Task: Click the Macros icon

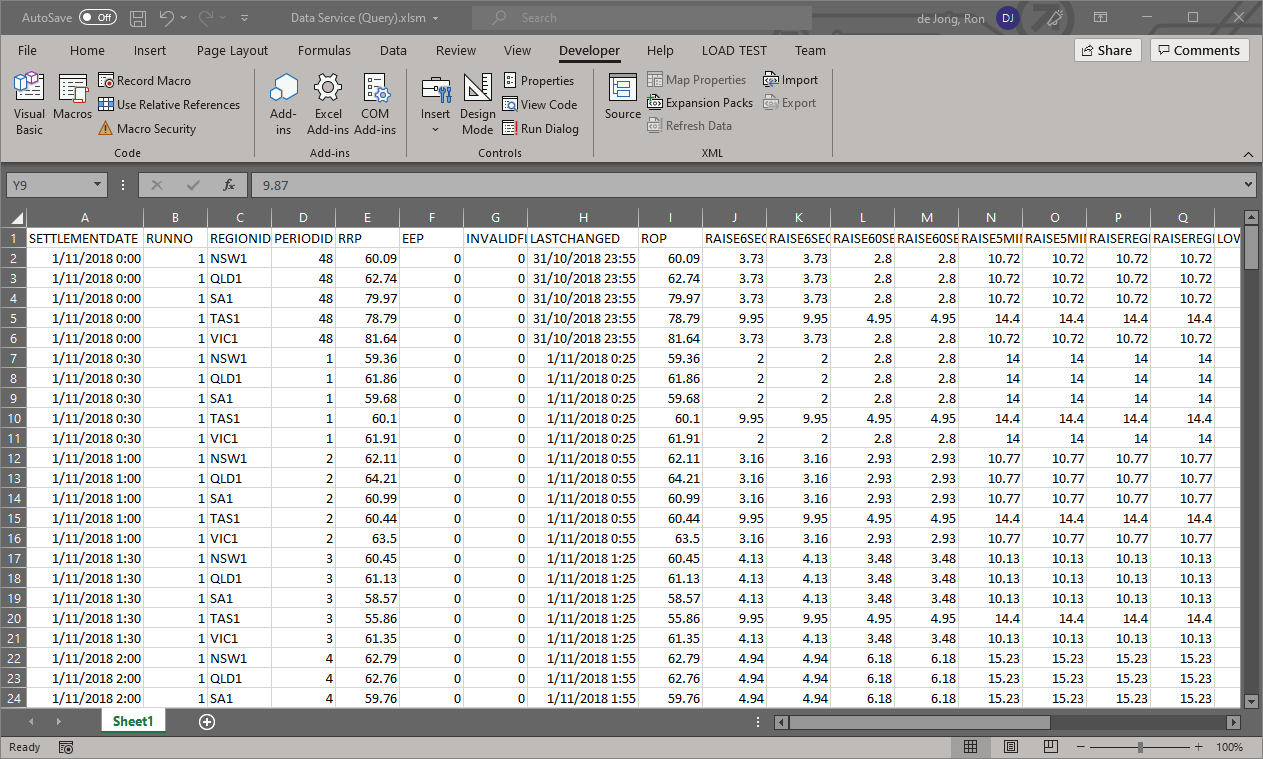Action: click(x=72, y=98)
